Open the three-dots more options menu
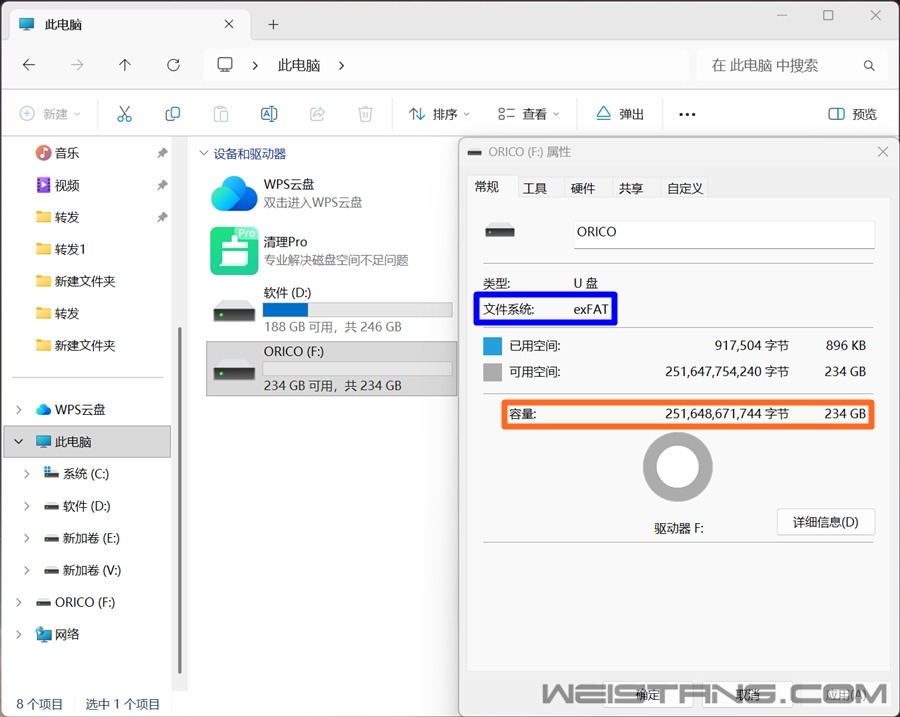This screenshot has width=900, height=717. pyautogui.click(x=687, y=114)
